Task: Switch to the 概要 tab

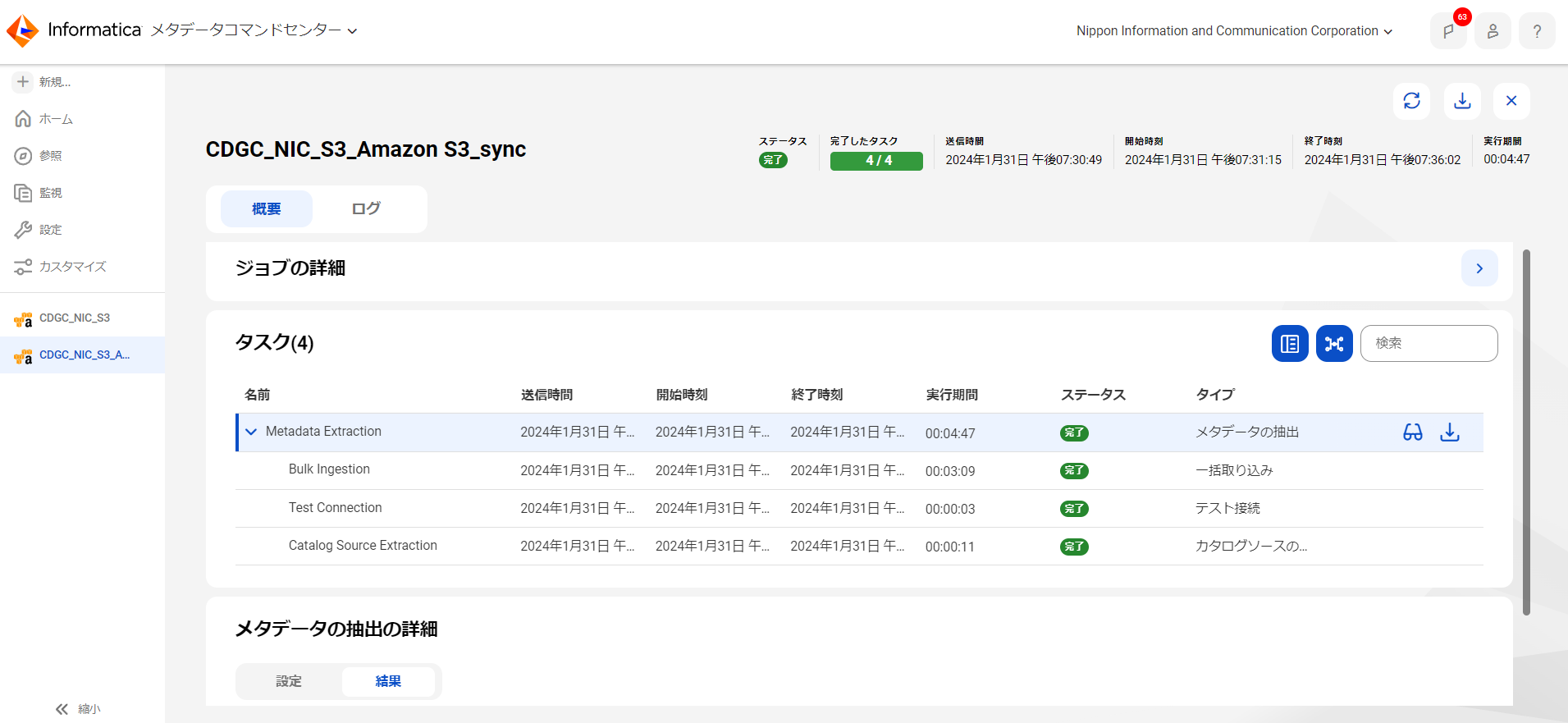Action: 267,209
